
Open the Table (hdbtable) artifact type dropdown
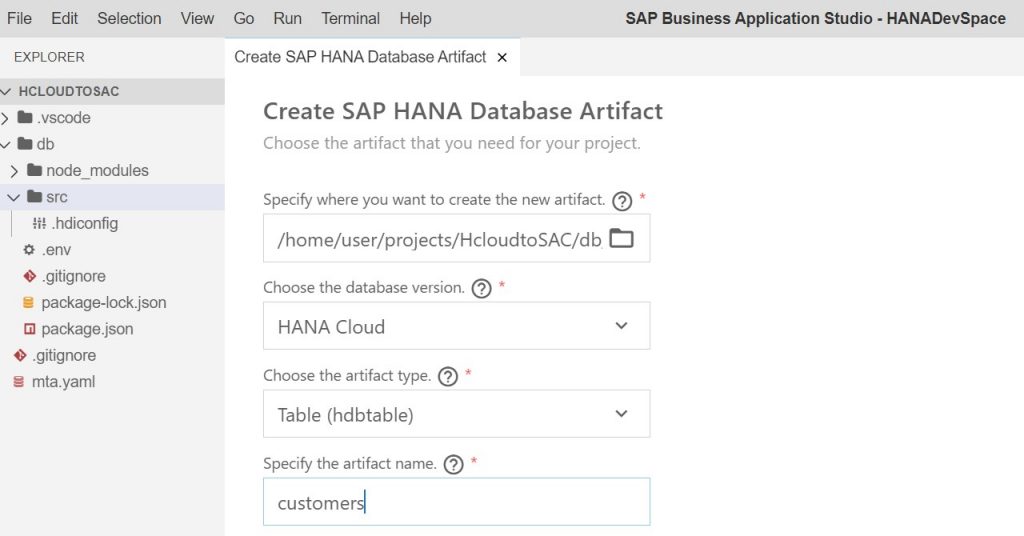pyautogui.click(x=456, y=414)
